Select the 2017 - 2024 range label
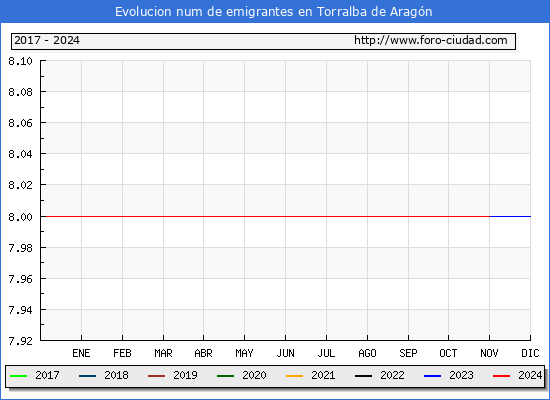Image resolution: width=550 pixels, height=400 pixels. pos(47,40)
